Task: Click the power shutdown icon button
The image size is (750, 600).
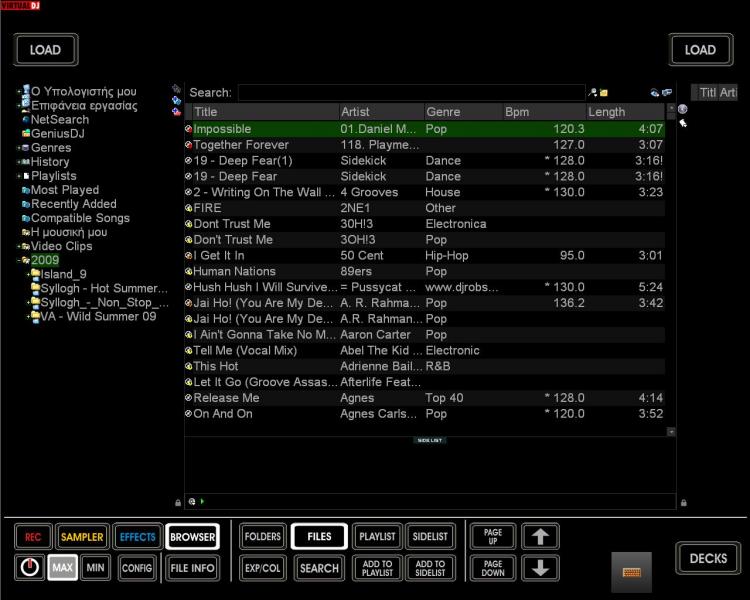Action: click(x=30, y=567)
